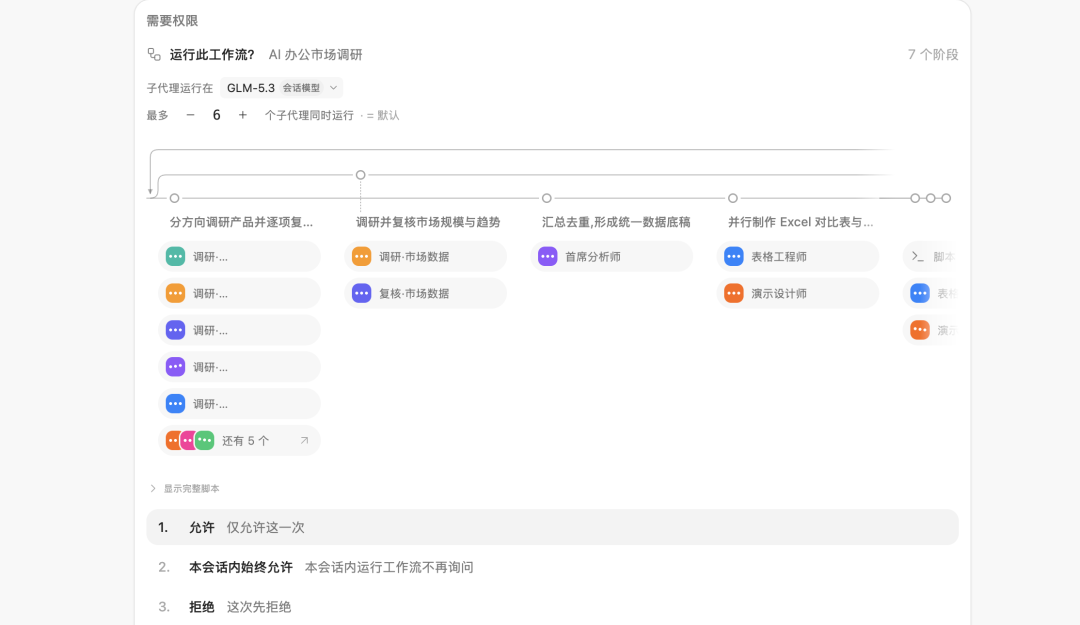Click the indigo 调研·... agent icon in first stage
This screenshot has height=625, width=1080.
click(x=176, y=330)
